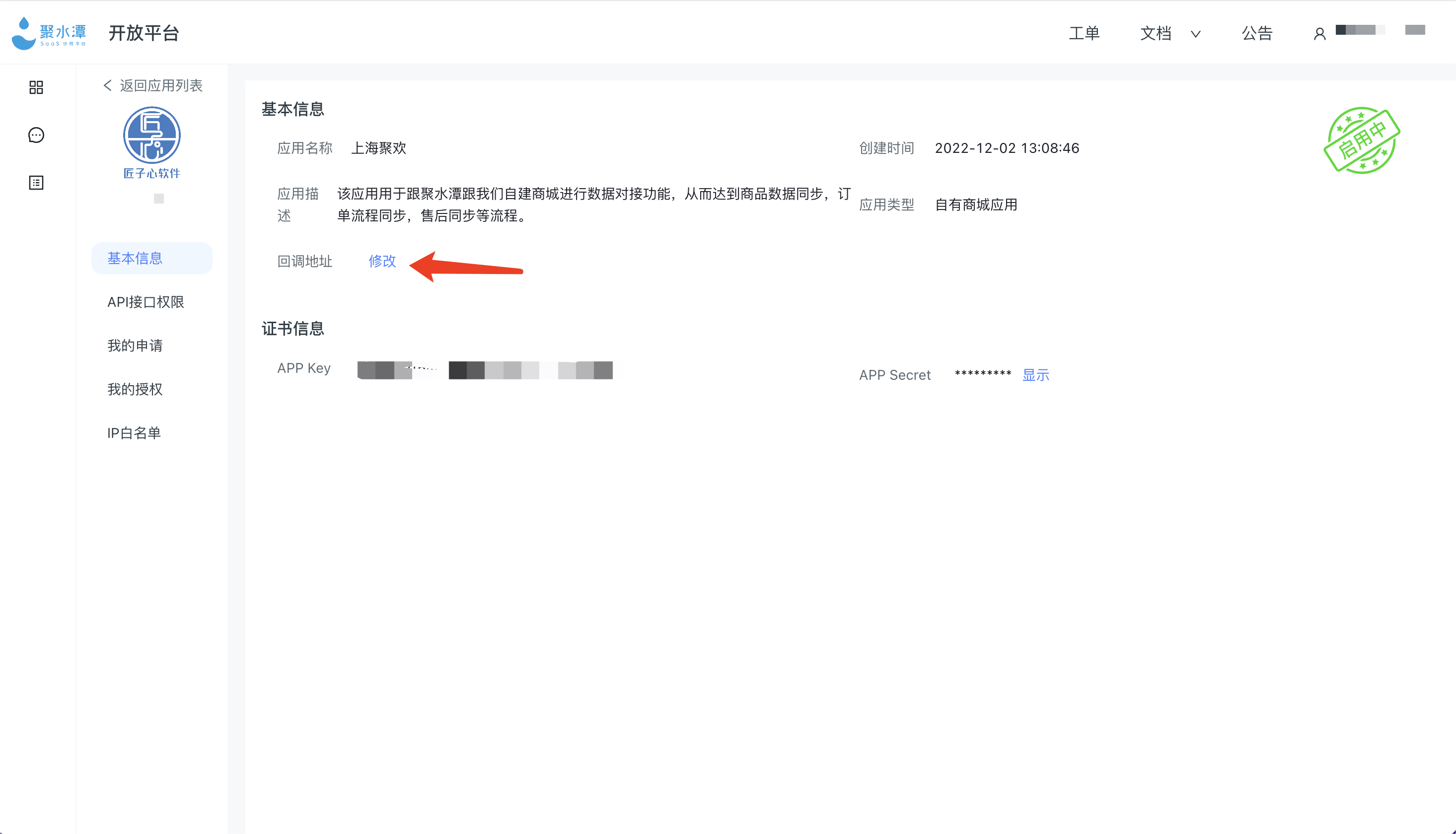
Task: Click the green 启用中 status stamp
Action: tap(1362, 140)
